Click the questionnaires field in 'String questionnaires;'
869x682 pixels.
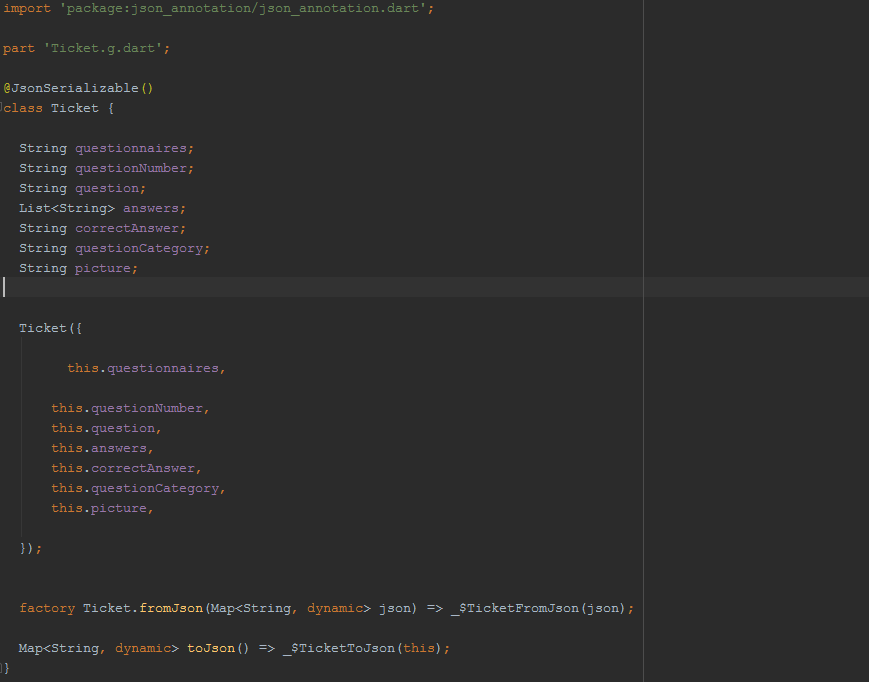[131, 148]
